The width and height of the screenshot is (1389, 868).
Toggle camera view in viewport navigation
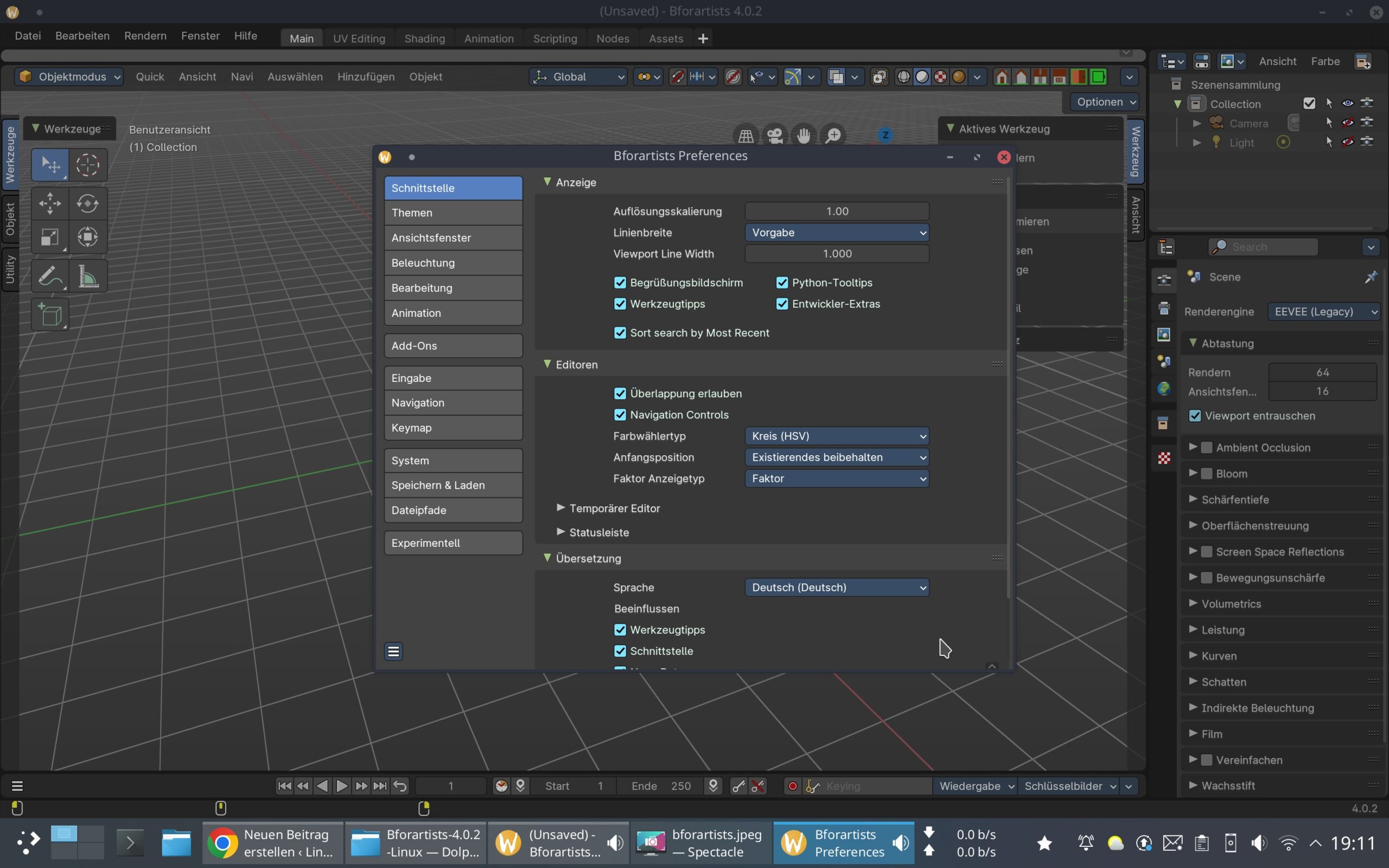[x=775, y=136]
